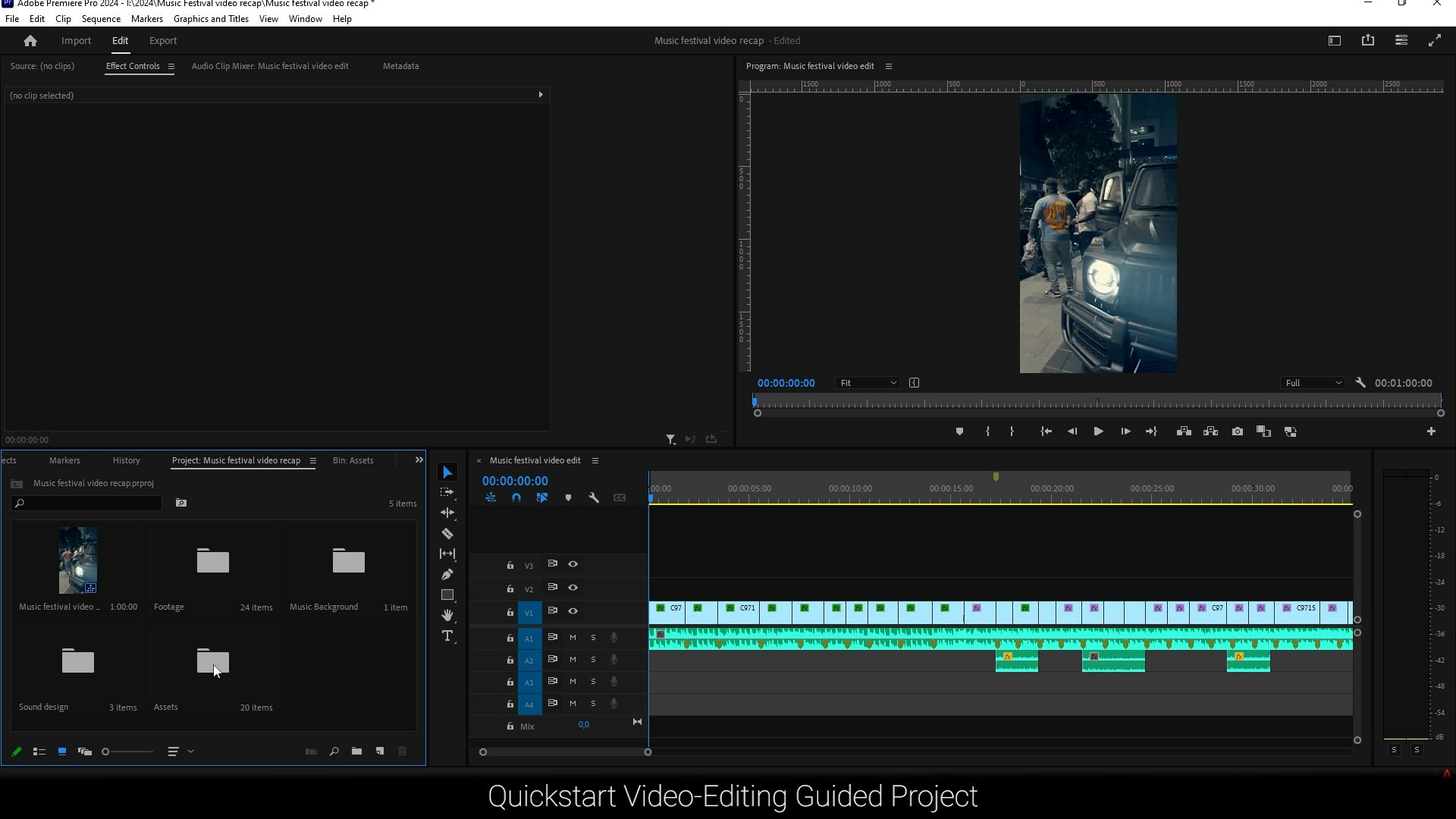Screen dimensions: 1456x819
Task: Click the camera icon to export a frame
Action: 1237,431
